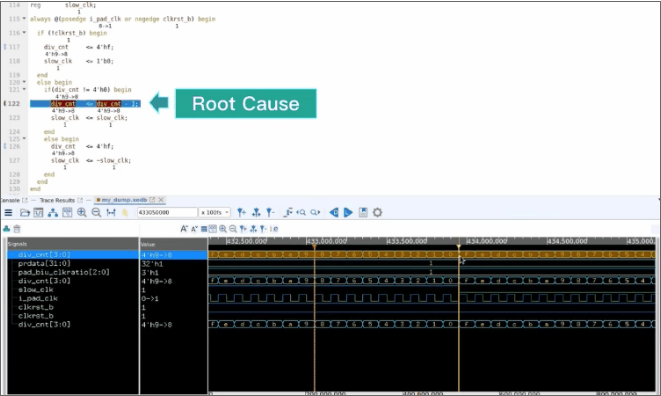This screenshot has height=396, width=661.
Task: Zoom in on the waveform (main toolbar)
Action: [x=82, y=213]
